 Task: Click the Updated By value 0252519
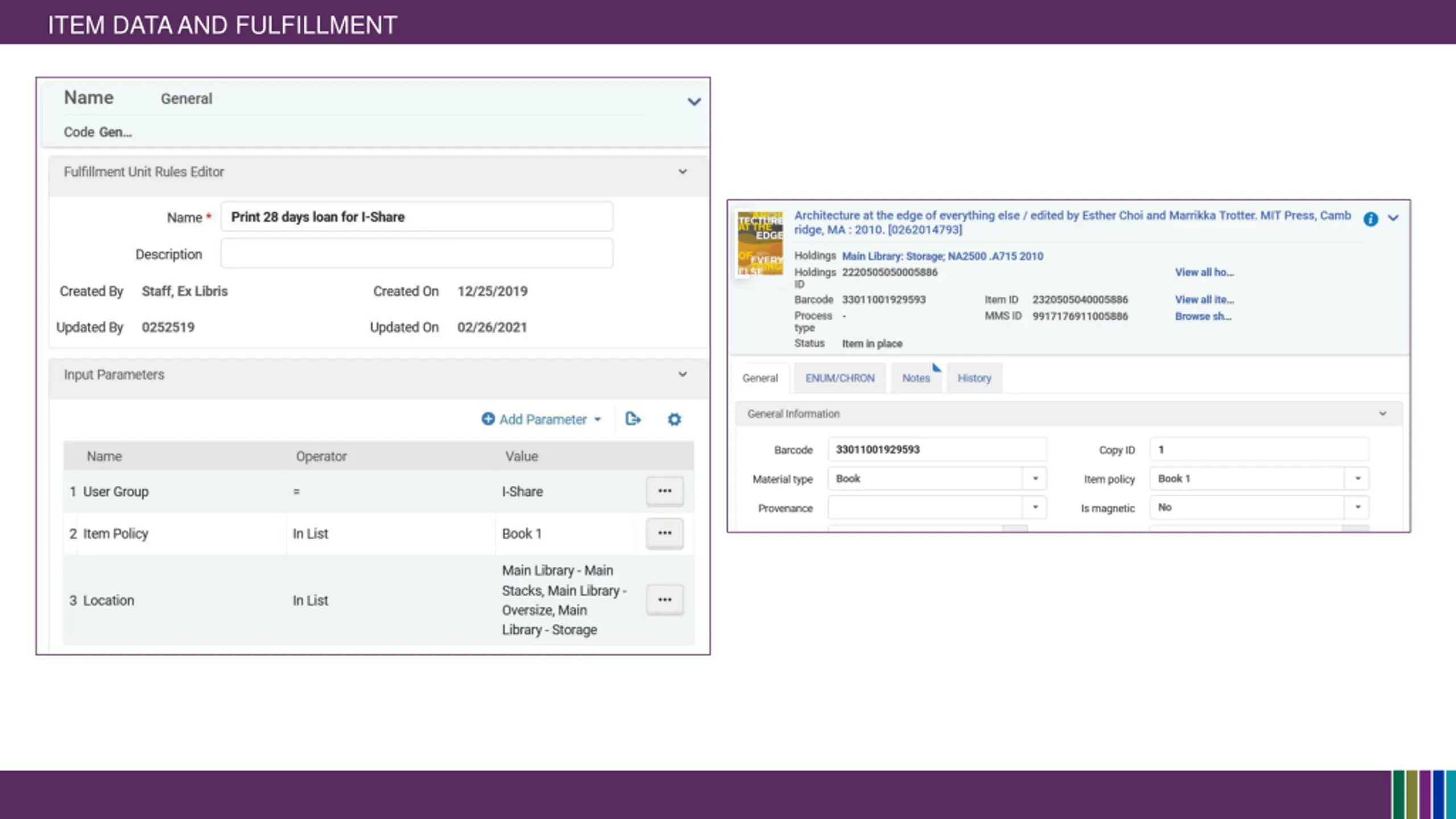pos(168,328)
